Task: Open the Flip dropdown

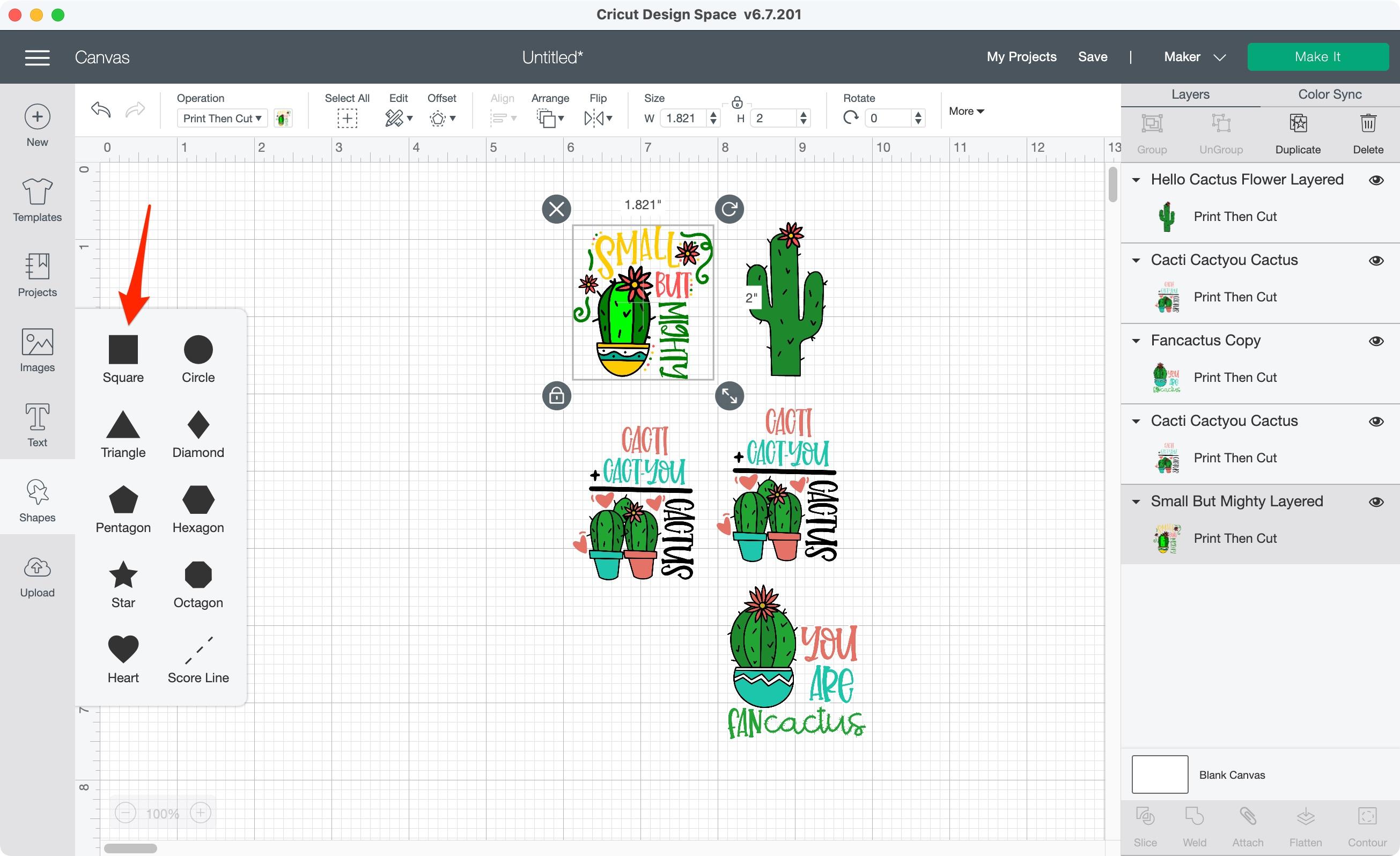Action: coord(598,118)
